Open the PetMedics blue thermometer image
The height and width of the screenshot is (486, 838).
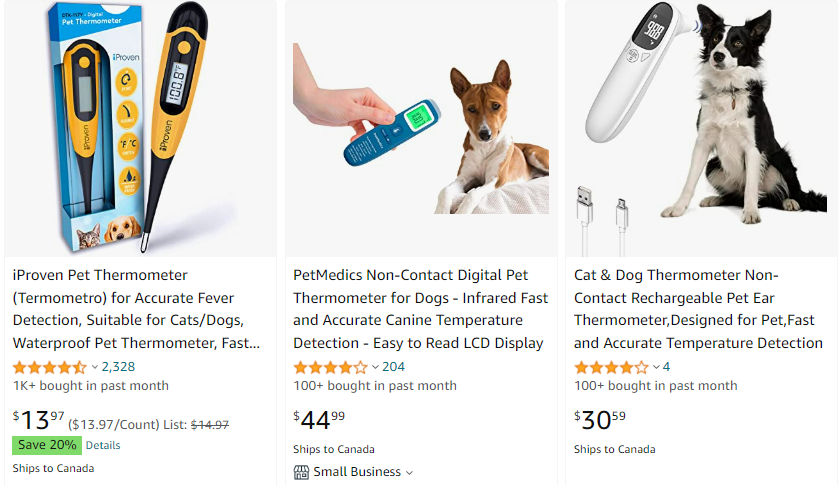421,128
